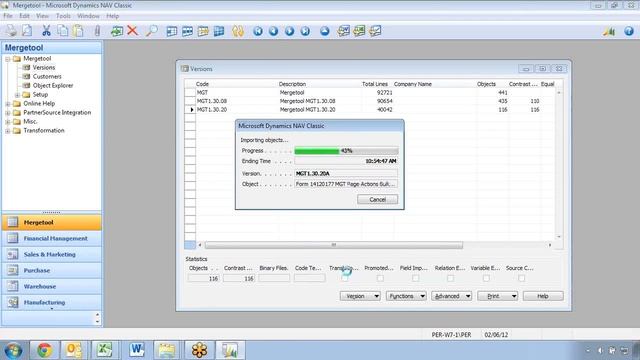Cancel the importing objects dialog
The image size is (640, 360).
click(378, 200)
